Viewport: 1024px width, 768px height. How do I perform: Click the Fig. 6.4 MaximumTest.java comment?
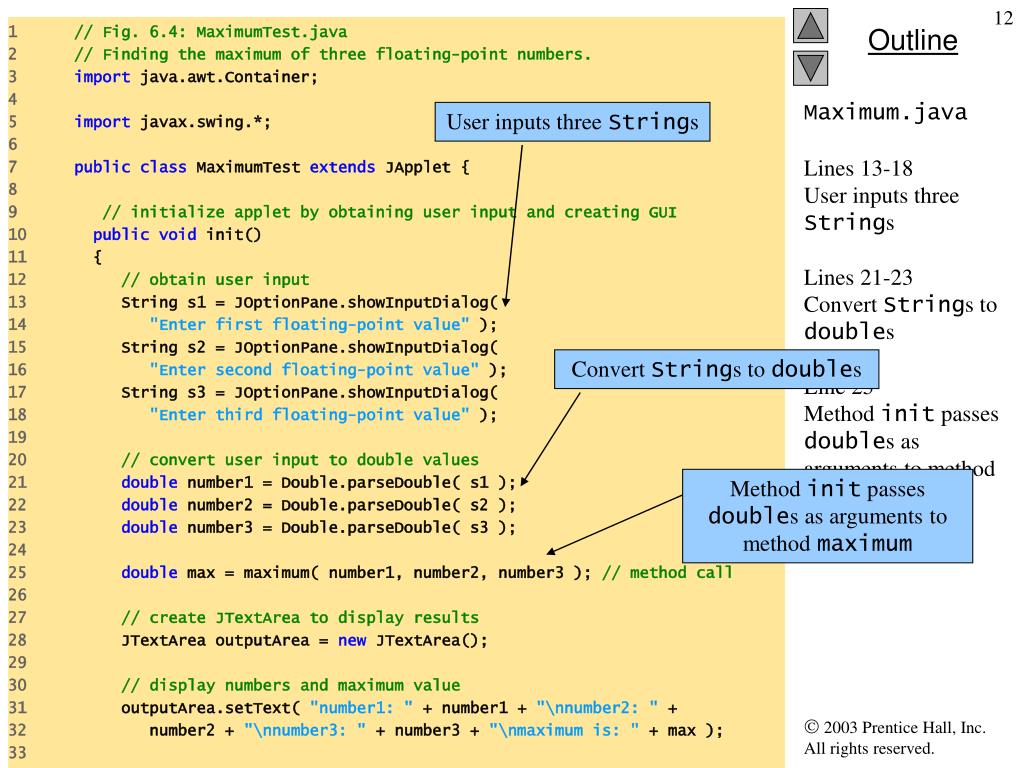tap(210, 32)
